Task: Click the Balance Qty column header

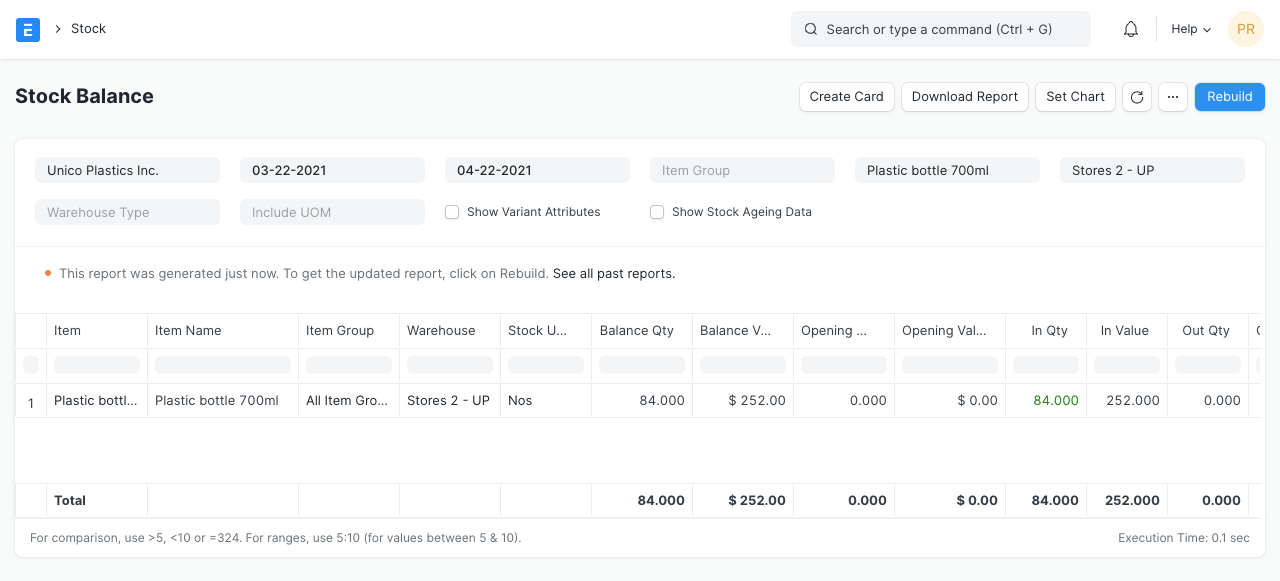Action: 637,330
